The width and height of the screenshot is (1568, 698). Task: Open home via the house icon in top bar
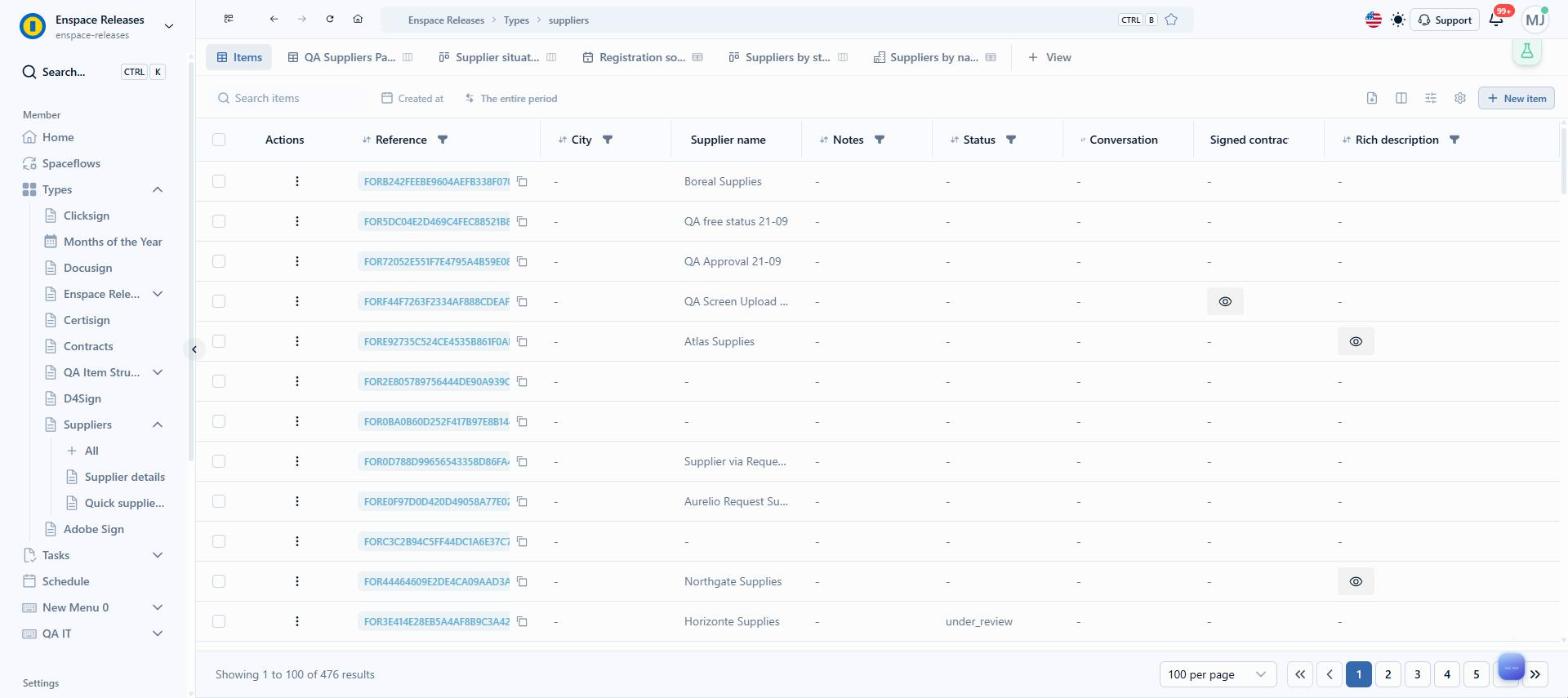358,19
